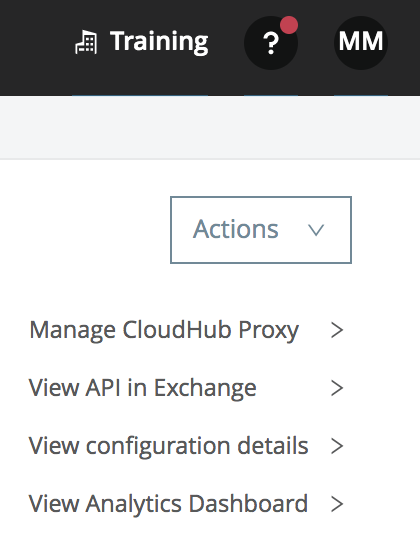The width and height of the screenshot is (420, 550).
Task: Click the blank area left of Actions
Action: [x=84, y=230]
